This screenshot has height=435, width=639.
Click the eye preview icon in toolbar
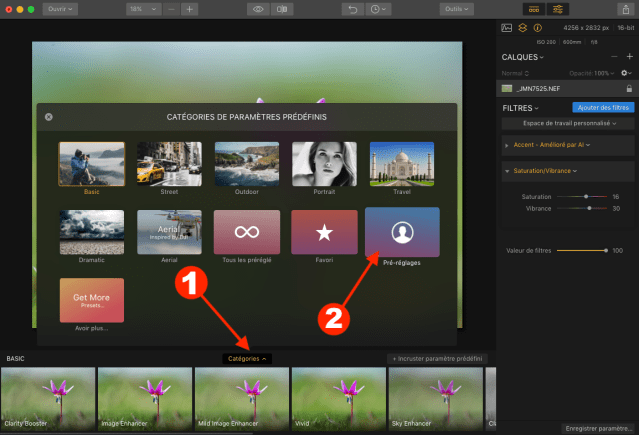(x=259, y=9)
